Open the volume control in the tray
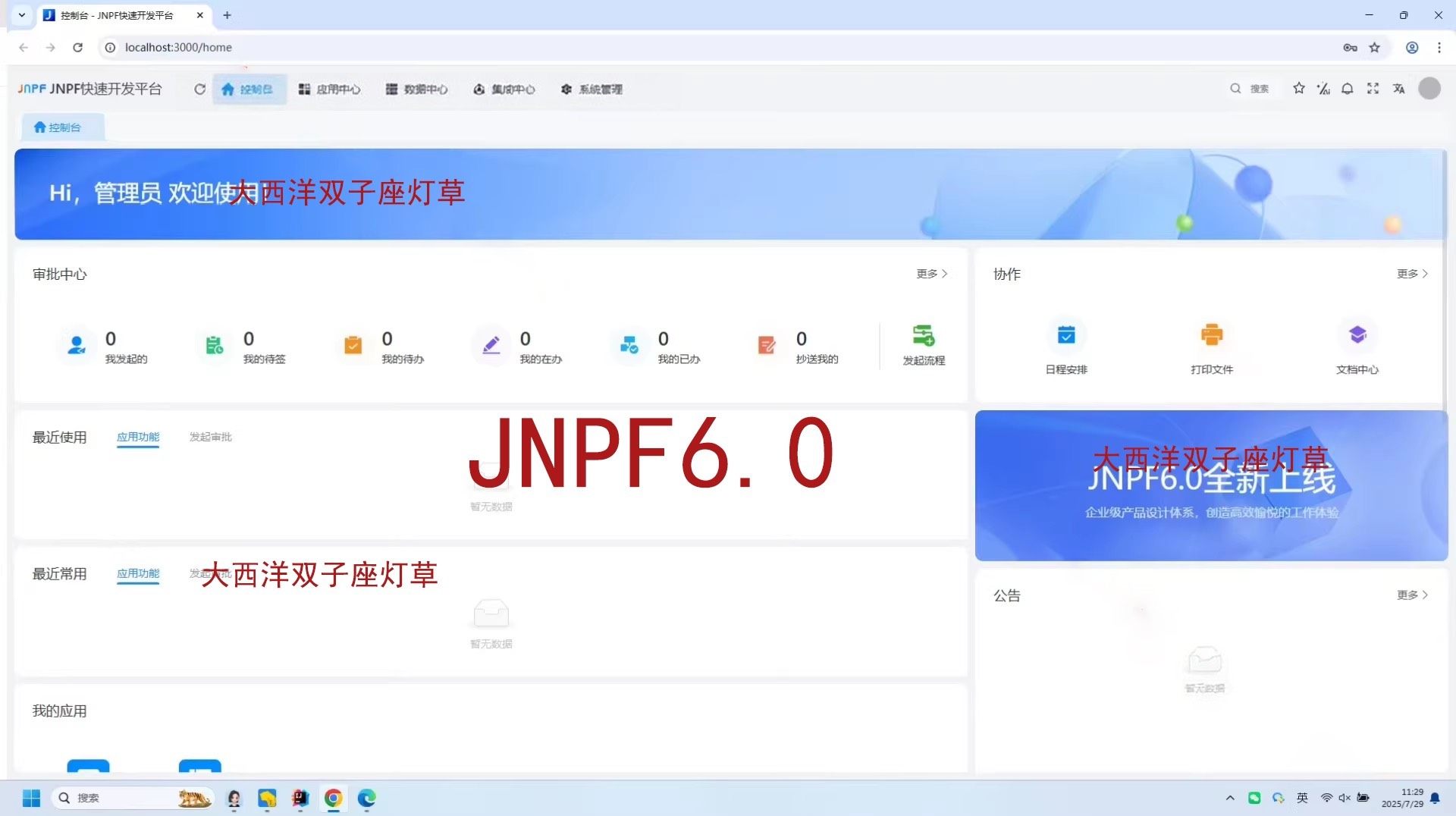 click(1345, 798)
